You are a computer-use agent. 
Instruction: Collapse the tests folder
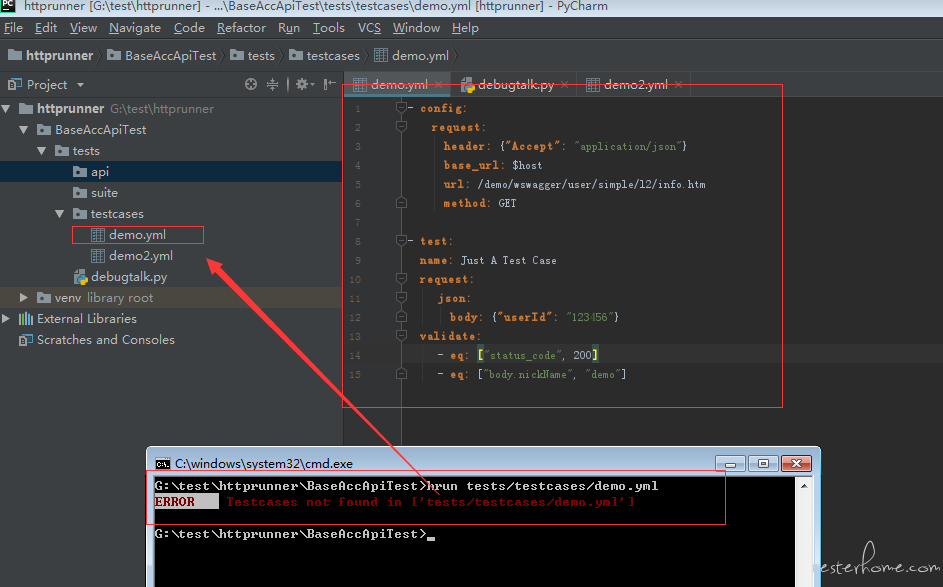[x=42, y=151]
